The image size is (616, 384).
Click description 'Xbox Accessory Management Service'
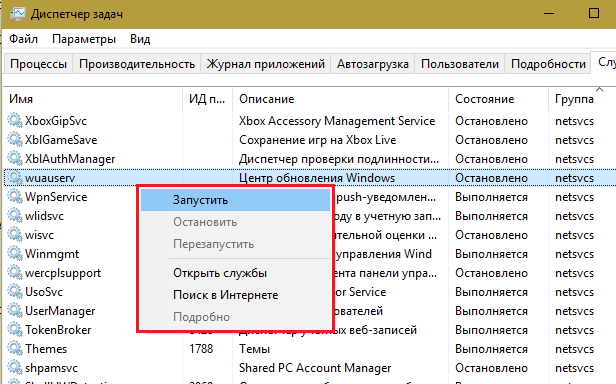(337, 121)
